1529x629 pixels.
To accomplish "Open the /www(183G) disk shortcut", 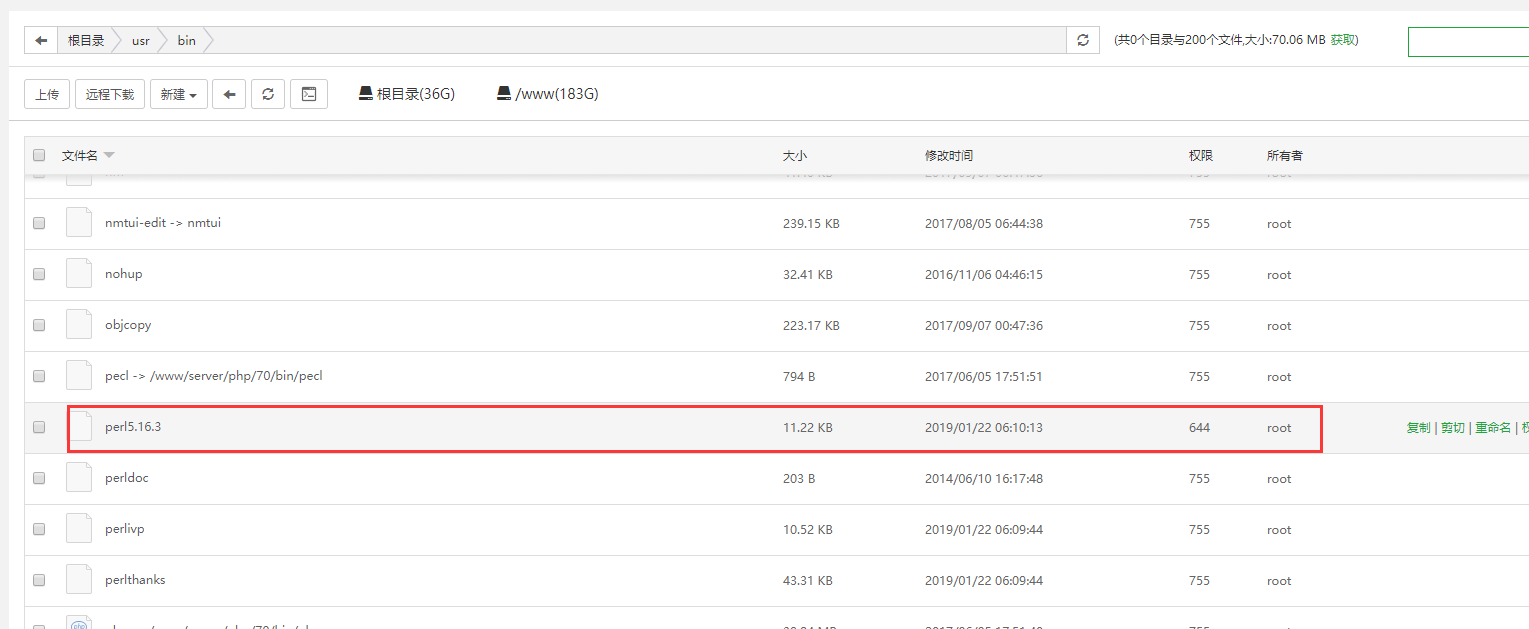I will point(546,93).
